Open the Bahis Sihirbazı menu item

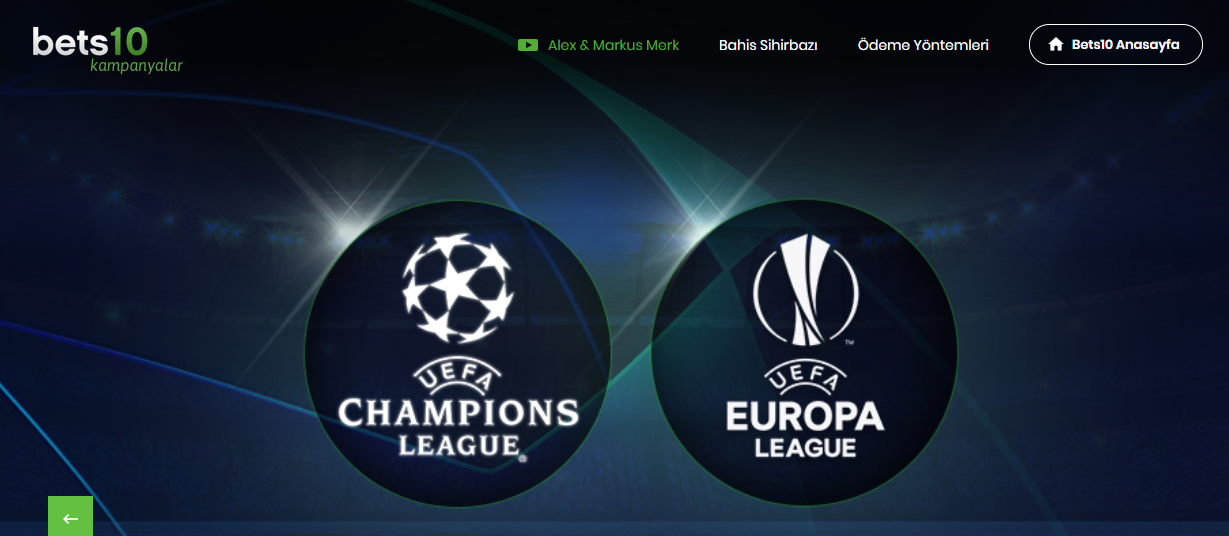point(768,45)
